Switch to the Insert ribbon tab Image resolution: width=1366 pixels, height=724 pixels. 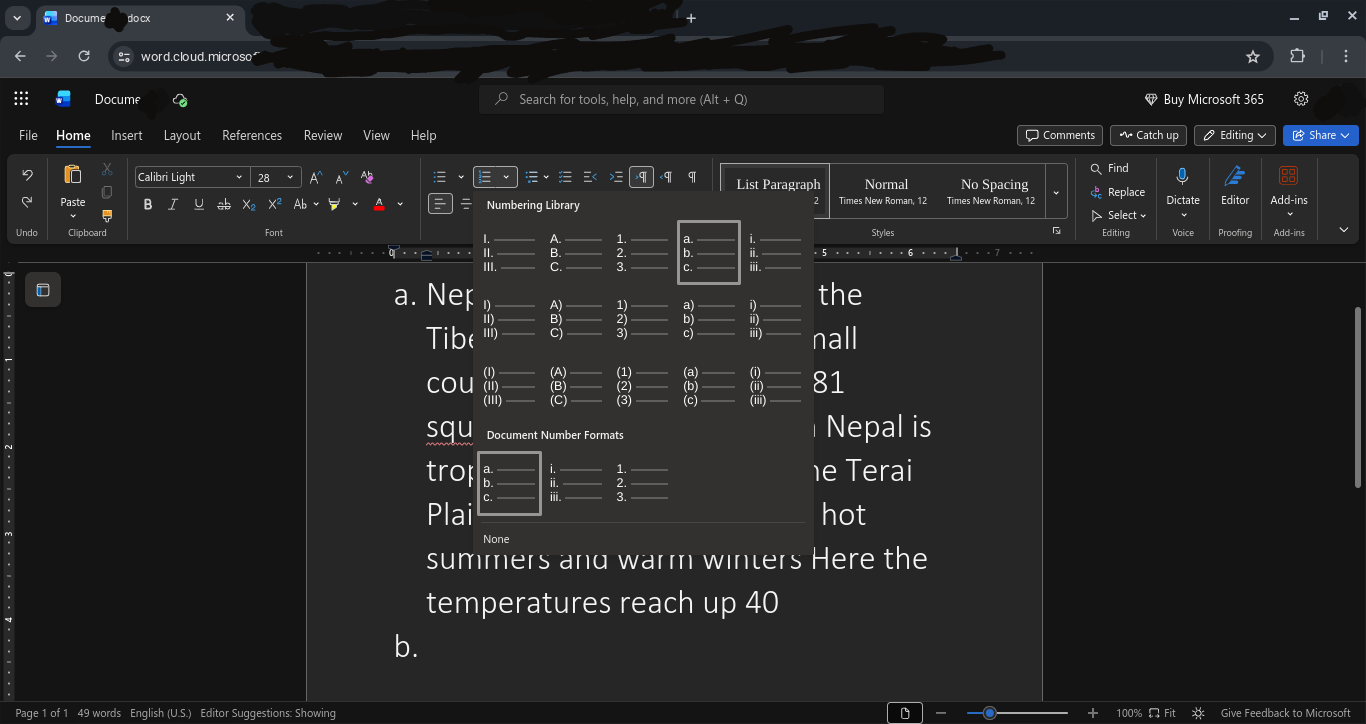point(126,135)
